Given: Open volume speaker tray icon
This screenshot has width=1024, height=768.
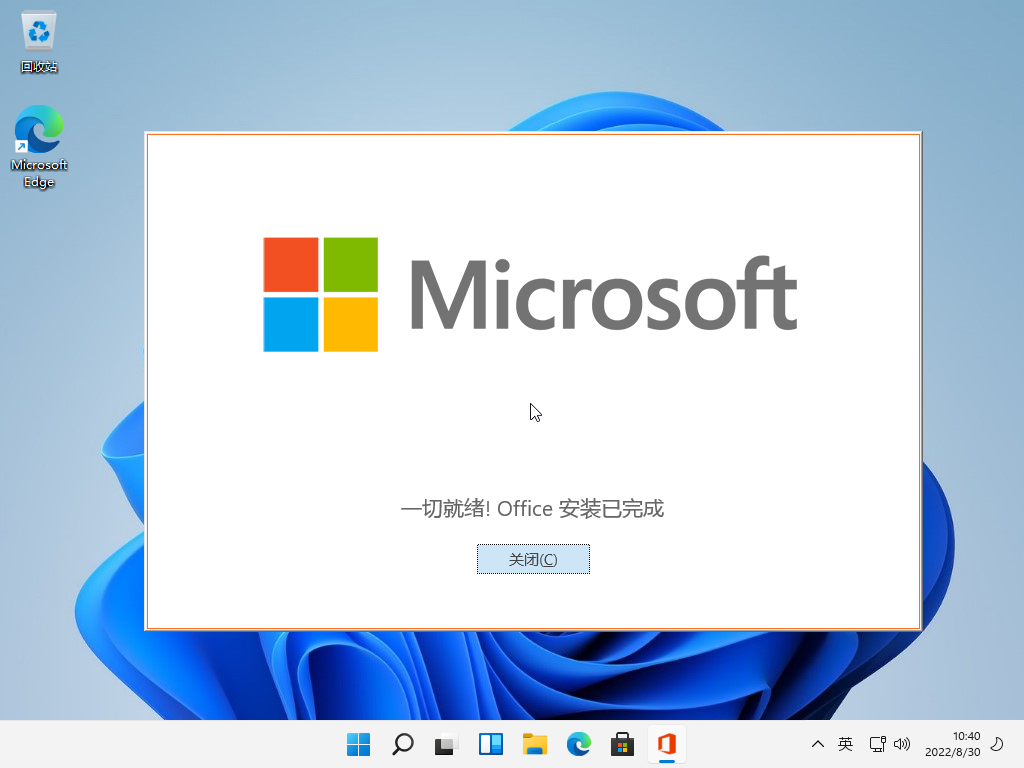Looking at the screenshot, I should coord(902,744).
